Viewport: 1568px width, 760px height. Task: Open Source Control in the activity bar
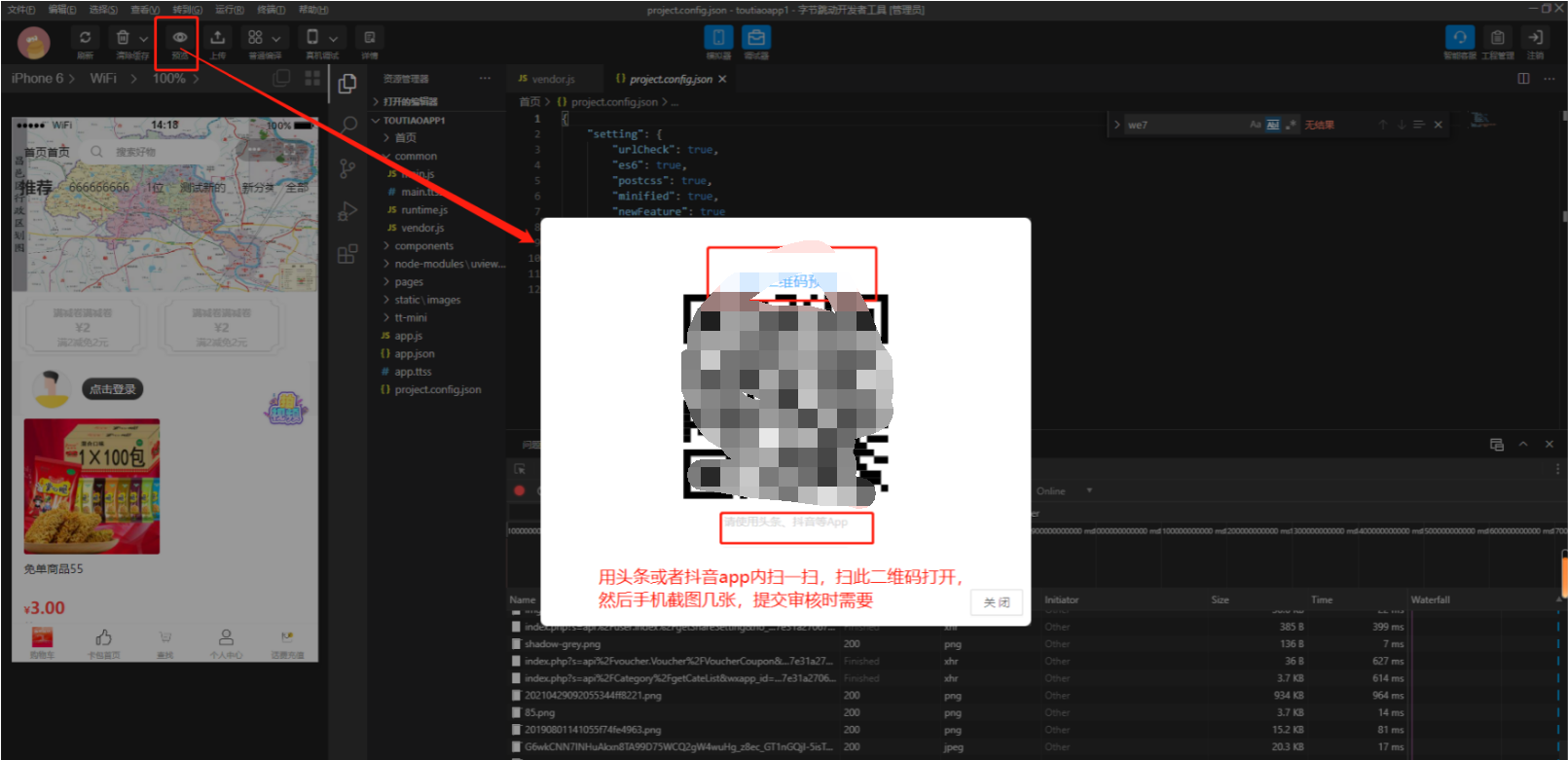coord(347,168)
